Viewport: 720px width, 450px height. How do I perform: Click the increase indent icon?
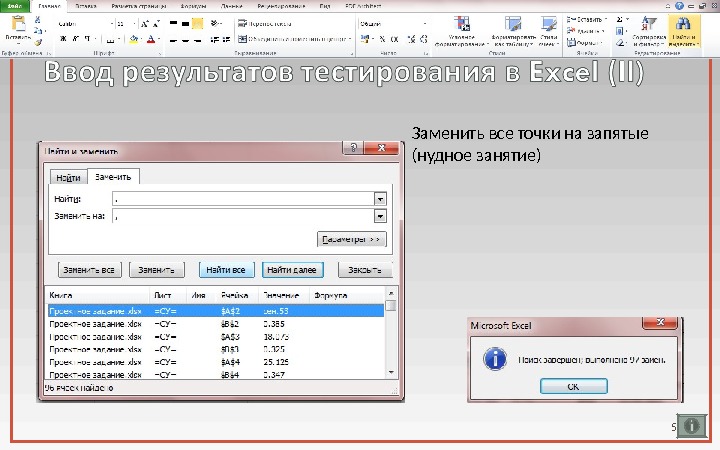point(226,39)
